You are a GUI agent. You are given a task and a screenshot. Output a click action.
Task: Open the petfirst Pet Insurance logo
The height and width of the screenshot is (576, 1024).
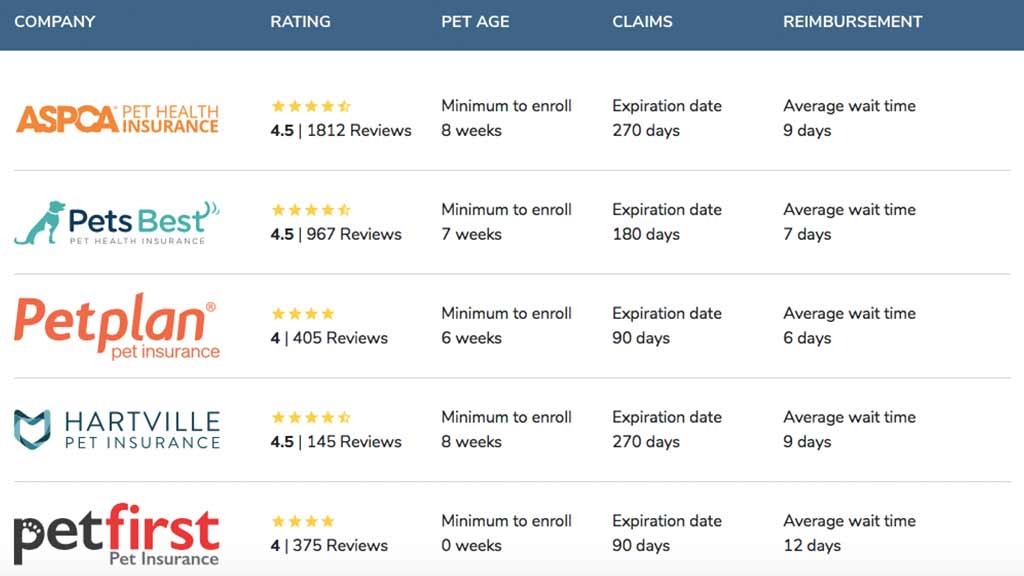[x=117, y=534]
